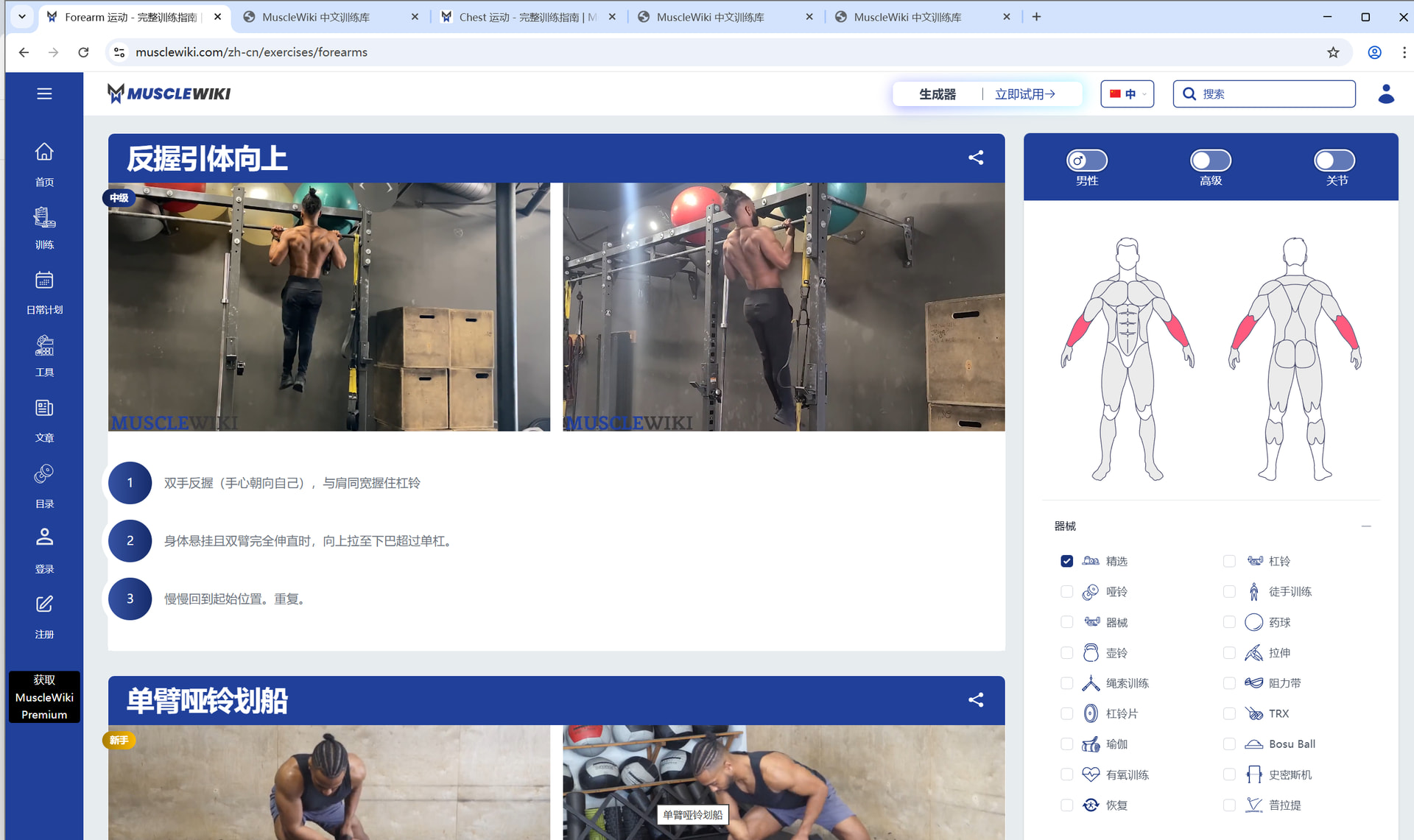Enable the 高级 advanced toggle

point(1211,160)
